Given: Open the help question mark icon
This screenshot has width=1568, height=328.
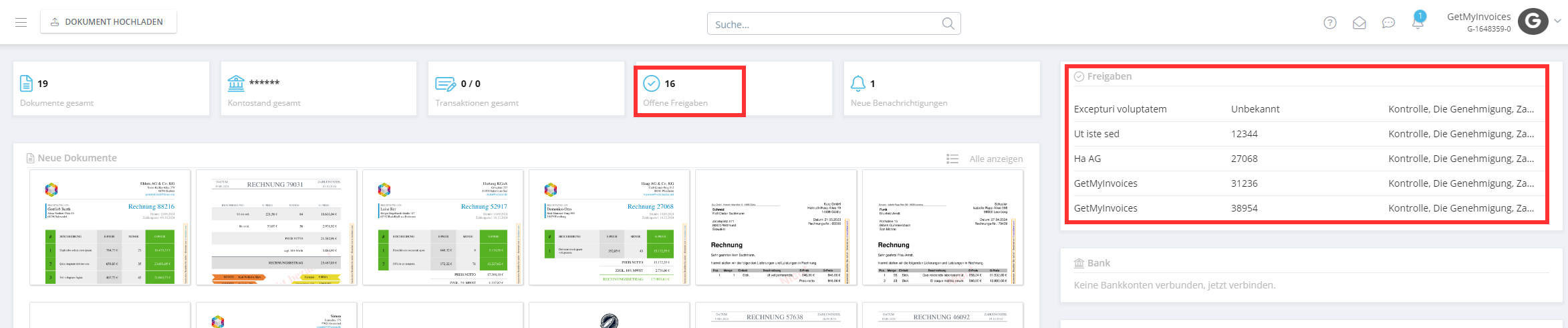Looking at the screenshot, I should [1330, 23].
